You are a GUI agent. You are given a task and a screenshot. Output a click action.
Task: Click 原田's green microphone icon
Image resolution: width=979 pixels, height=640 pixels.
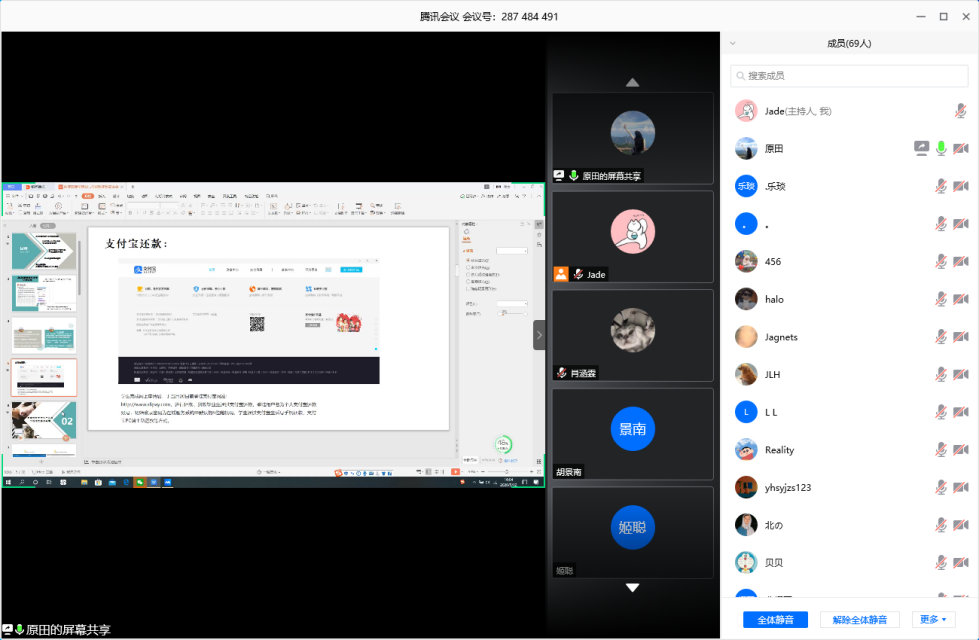coord(941,148)
